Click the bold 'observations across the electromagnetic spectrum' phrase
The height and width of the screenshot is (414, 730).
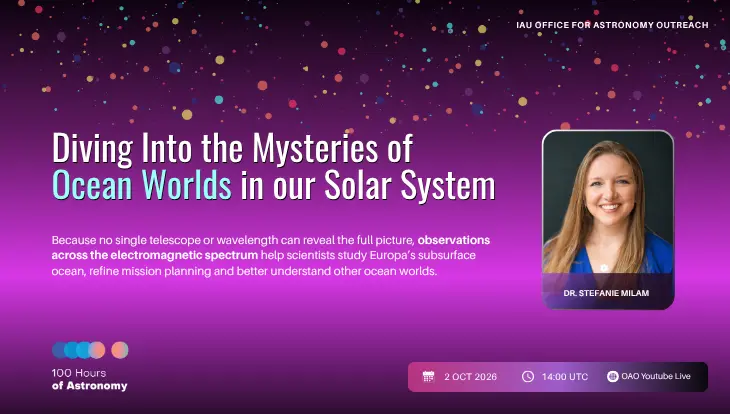click(x=270, y=248)
